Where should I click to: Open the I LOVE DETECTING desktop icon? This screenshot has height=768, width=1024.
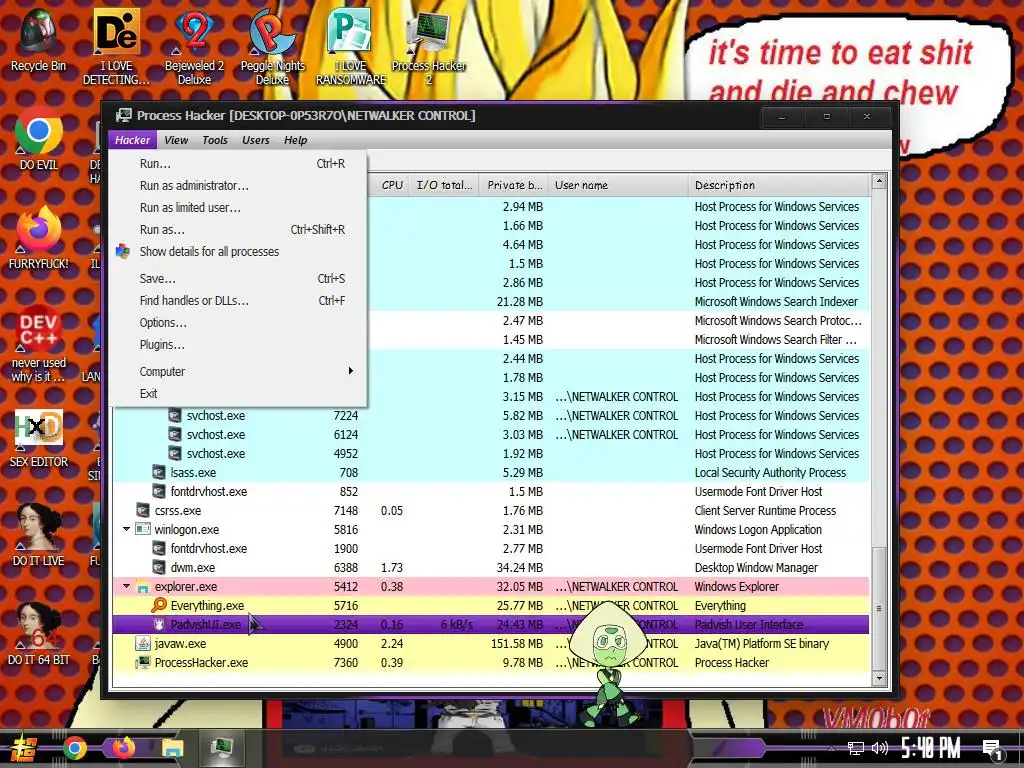(116, 47)
